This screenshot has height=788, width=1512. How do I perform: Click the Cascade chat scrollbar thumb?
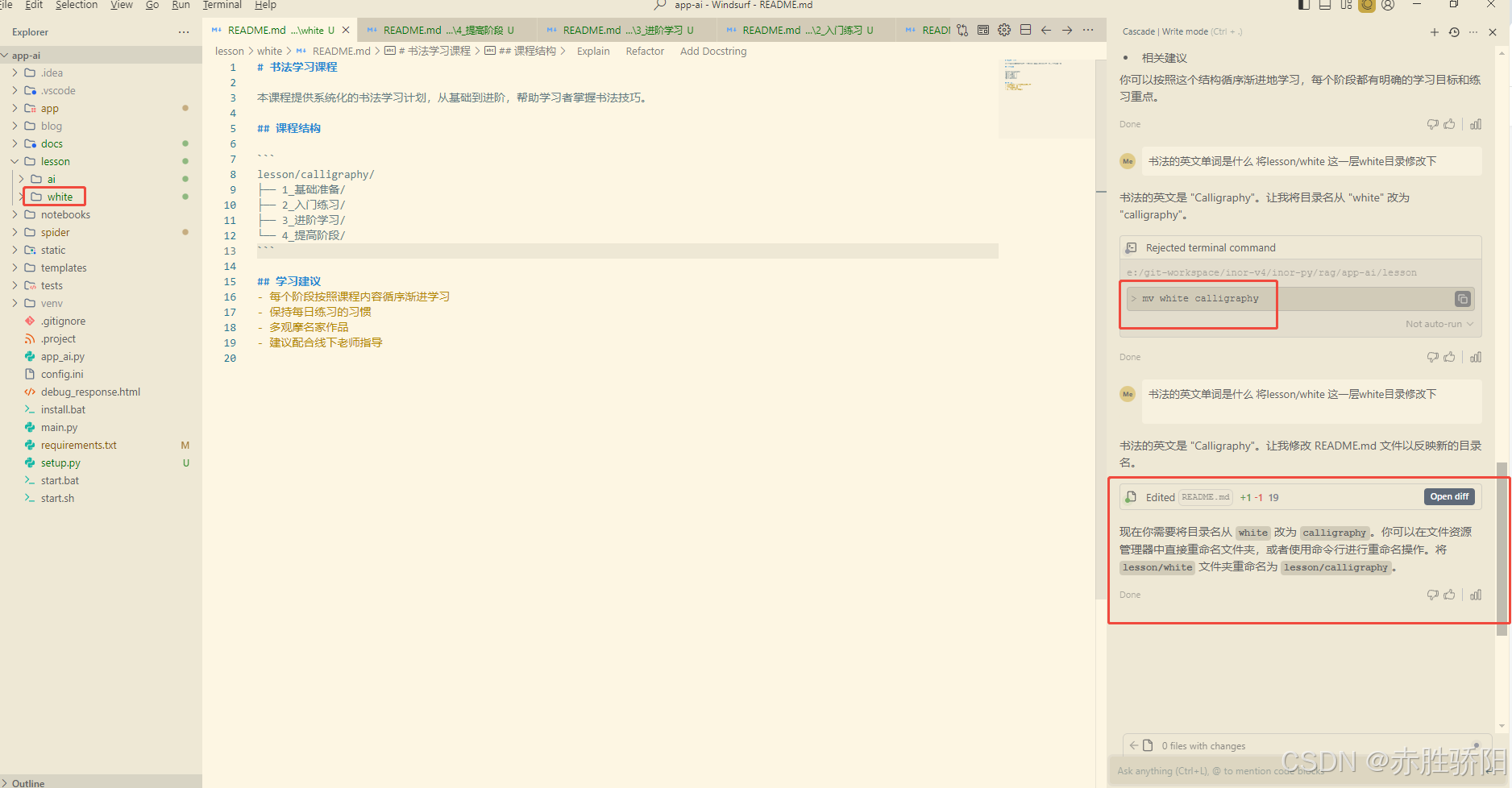point(1502,549)
